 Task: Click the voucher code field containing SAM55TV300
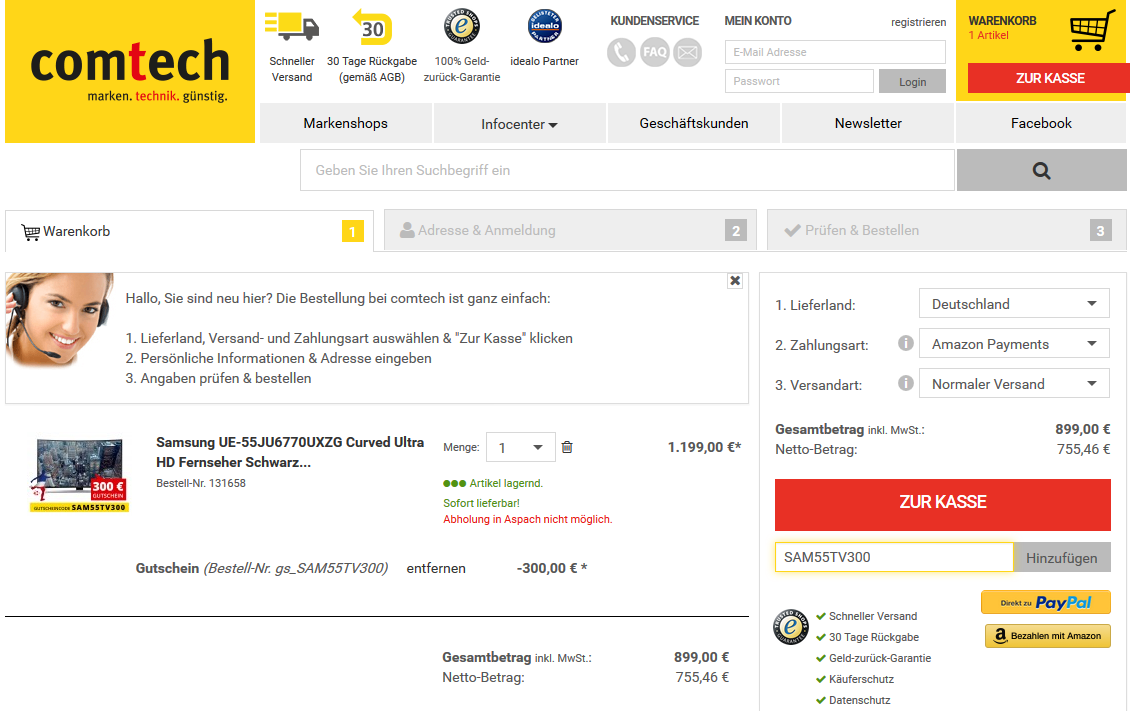(894, 558)
